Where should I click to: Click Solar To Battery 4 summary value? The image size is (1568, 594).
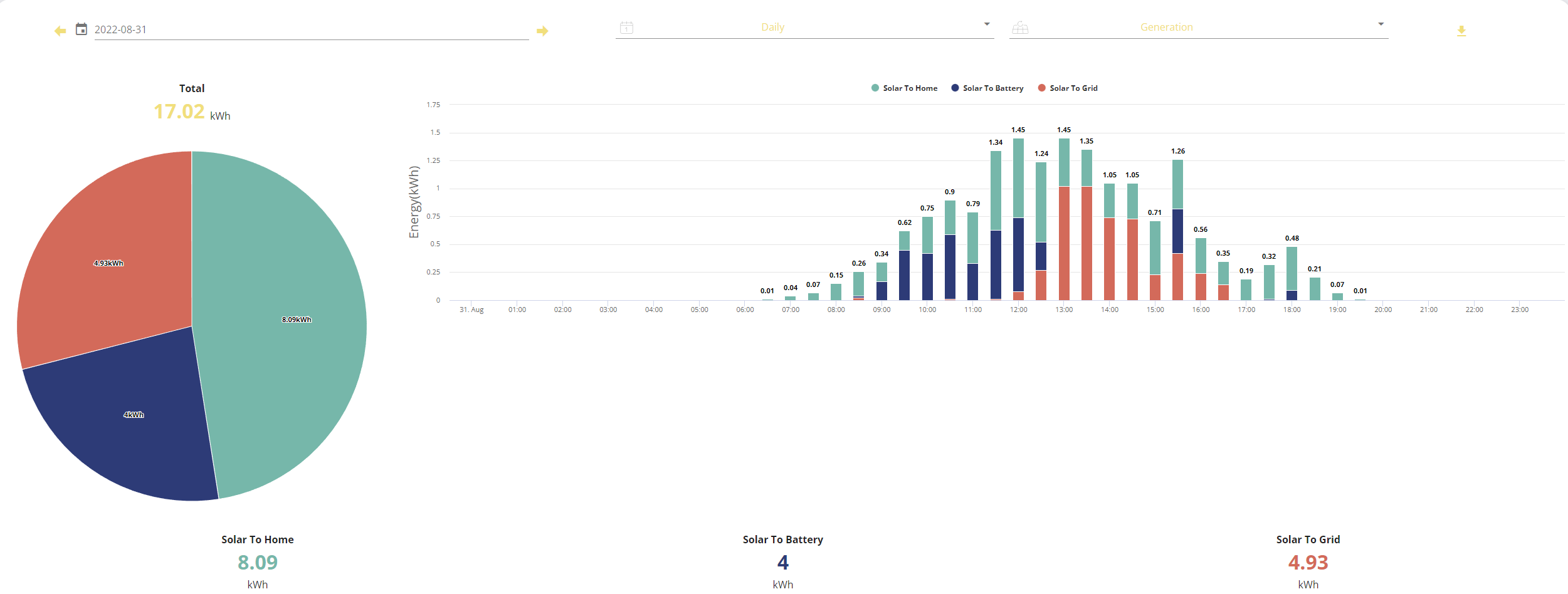(783, 563)
